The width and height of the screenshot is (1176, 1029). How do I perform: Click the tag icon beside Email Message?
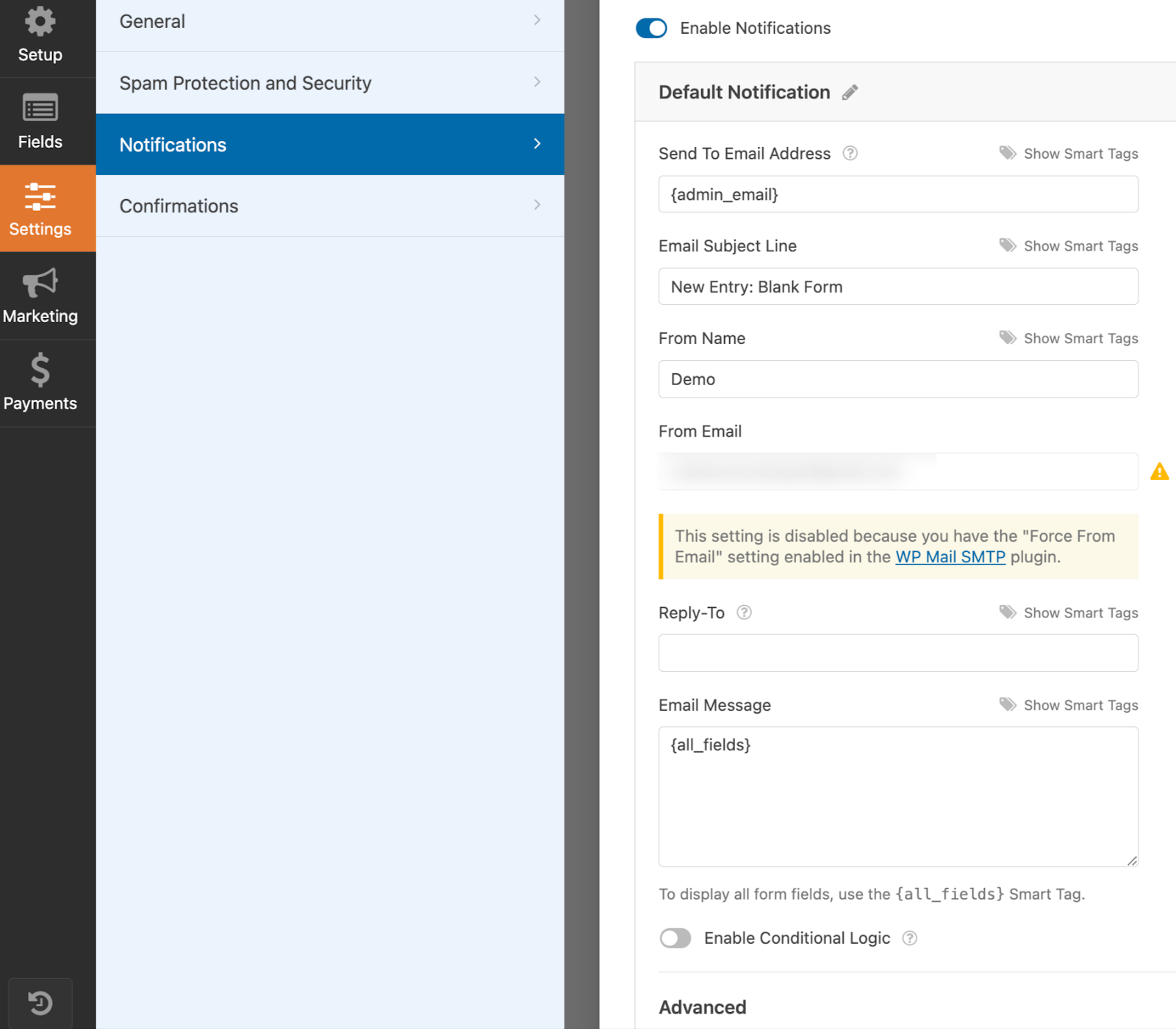coord(1007,705)
